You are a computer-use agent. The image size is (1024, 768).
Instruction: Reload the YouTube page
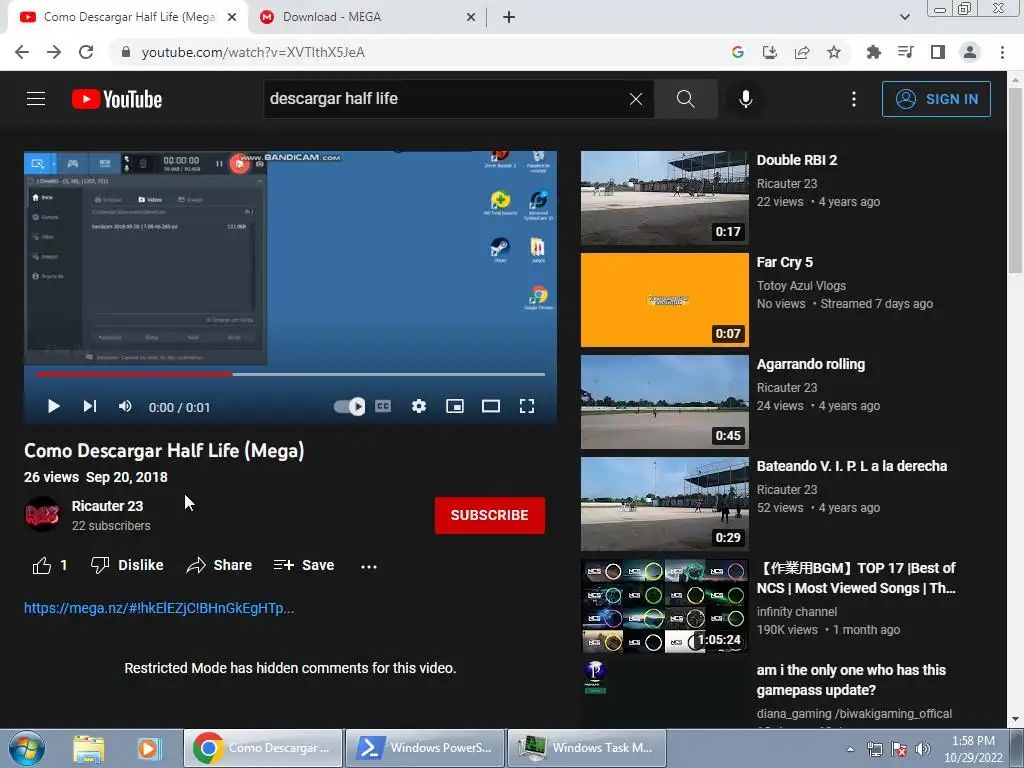(86, 52)
